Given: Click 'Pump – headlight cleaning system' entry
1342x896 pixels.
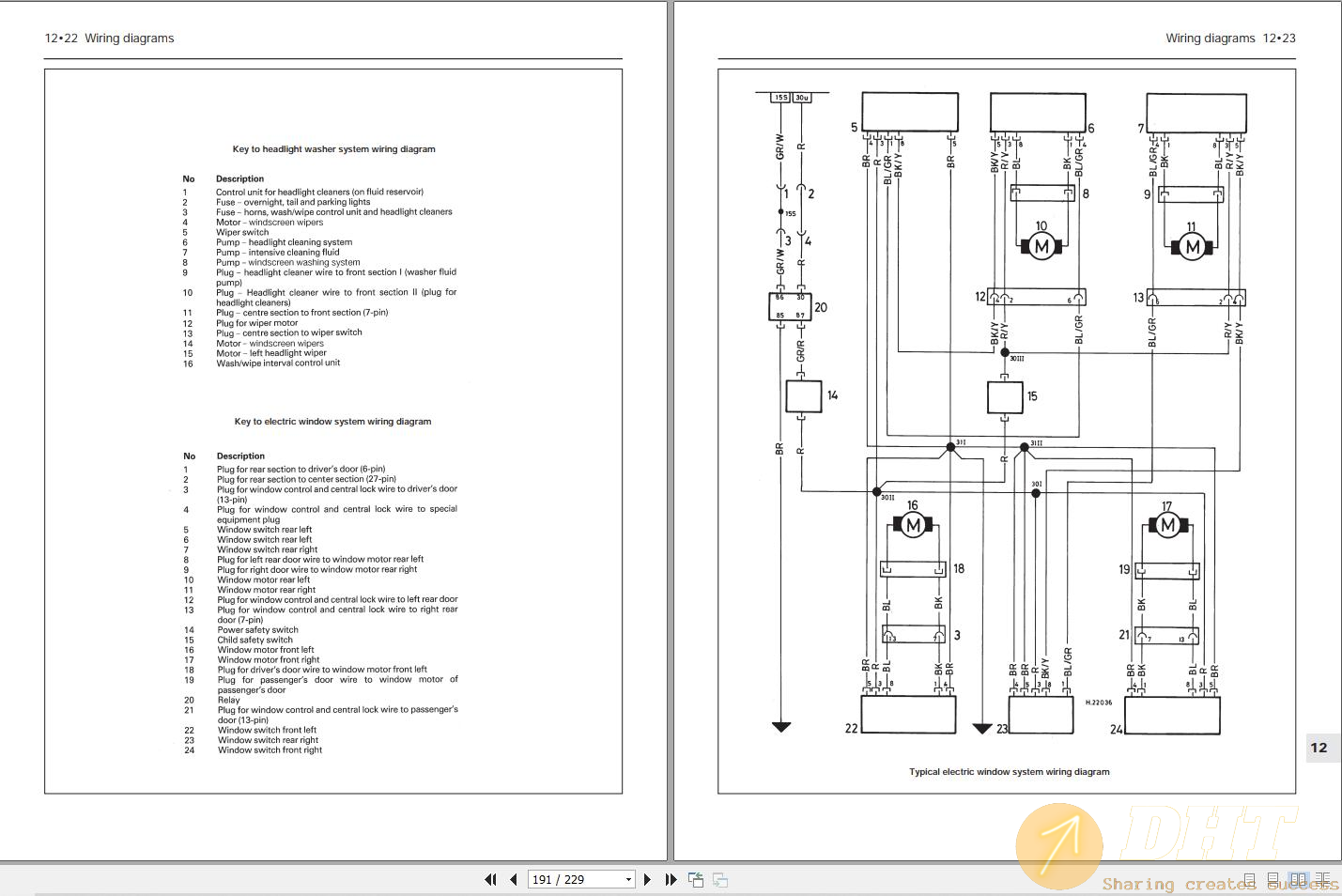Looking at the screenshot, I should (284, 242).
